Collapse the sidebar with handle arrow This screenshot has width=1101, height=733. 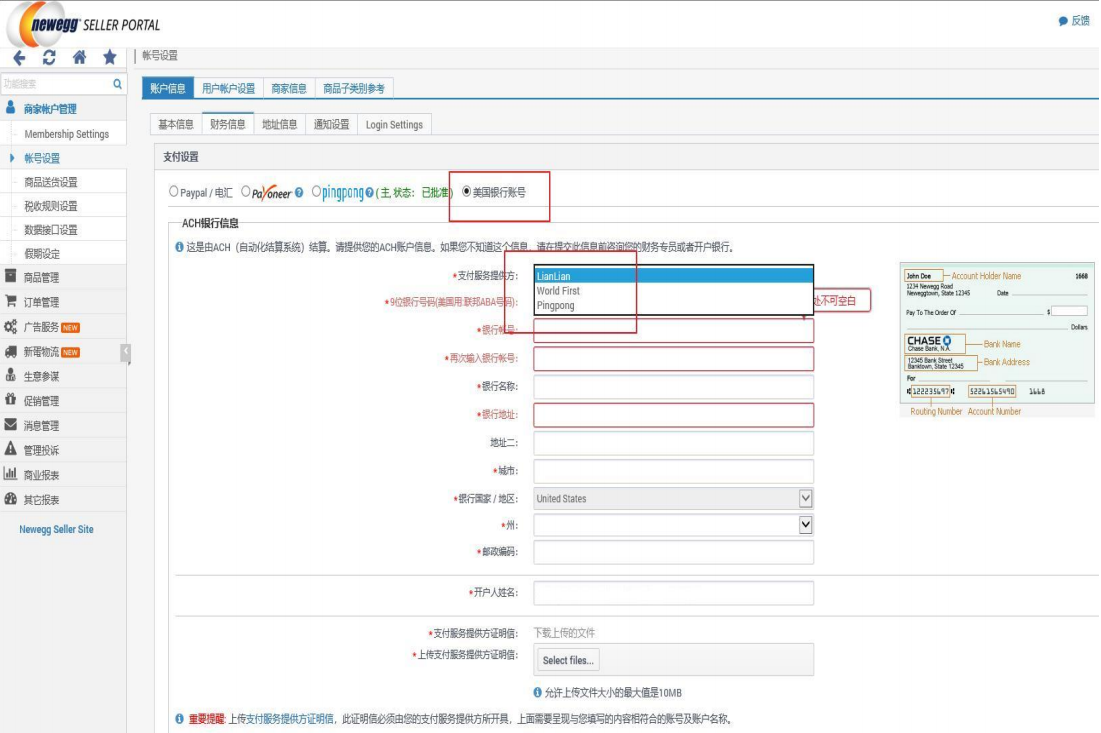[126, 352]
